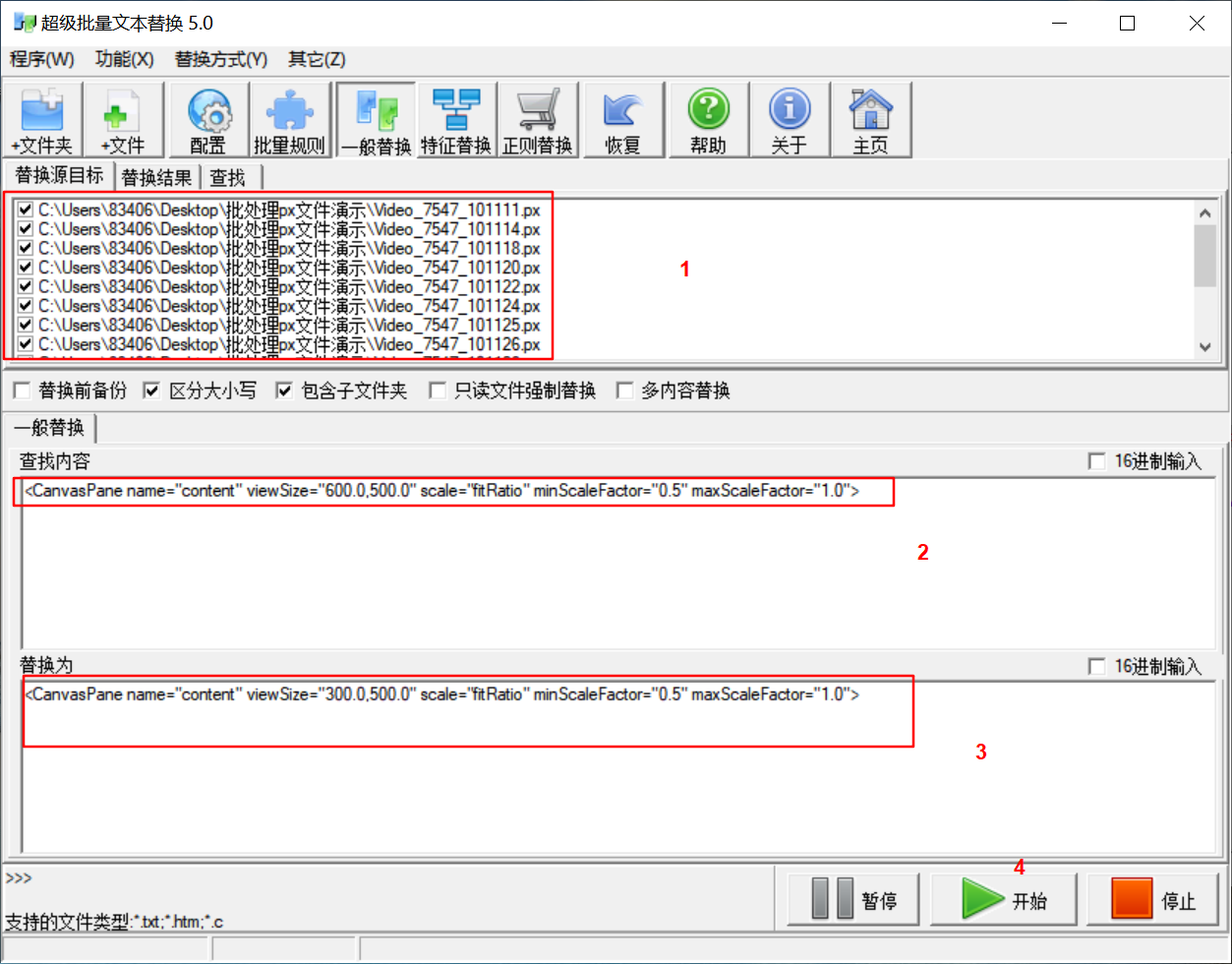1232x964 pixels.
Task: Click the 开始 start button
Action: (1004, 900)
